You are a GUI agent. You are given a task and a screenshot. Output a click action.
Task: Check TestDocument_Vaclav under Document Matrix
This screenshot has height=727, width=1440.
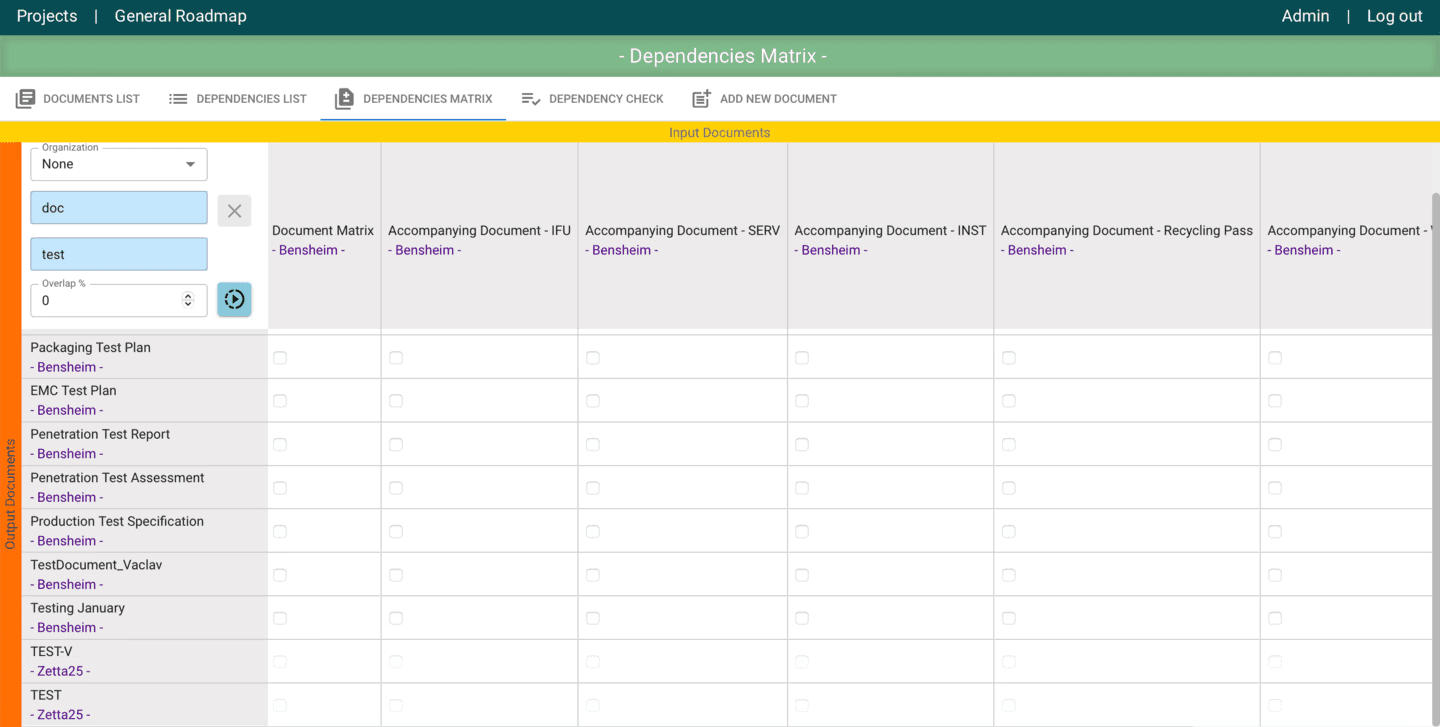pyautogui.click(x=280, y=575)
